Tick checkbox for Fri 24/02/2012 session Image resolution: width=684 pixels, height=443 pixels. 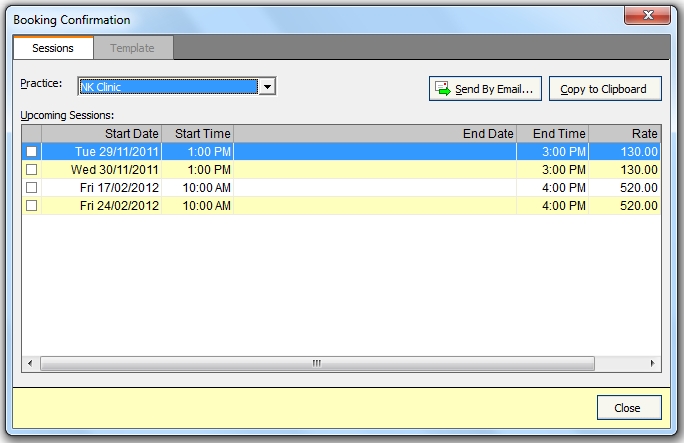click(x=32, y=205)
